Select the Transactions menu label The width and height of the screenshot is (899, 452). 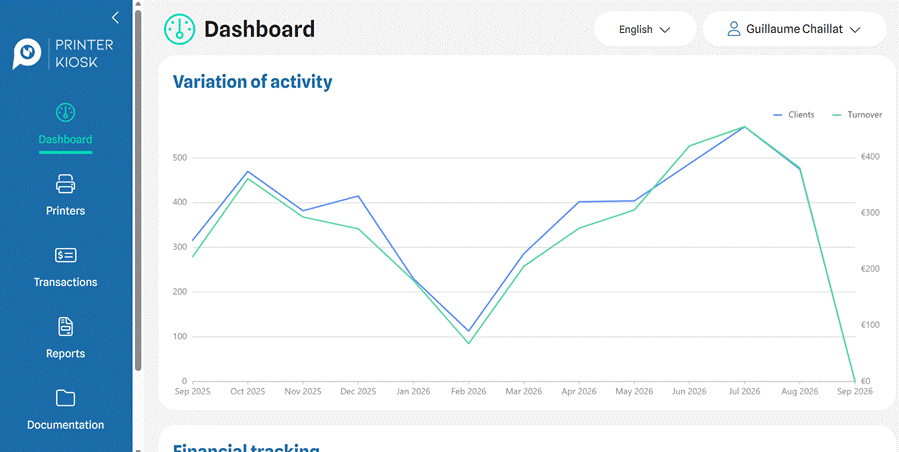pyautogui.click(x=65, y=282)
